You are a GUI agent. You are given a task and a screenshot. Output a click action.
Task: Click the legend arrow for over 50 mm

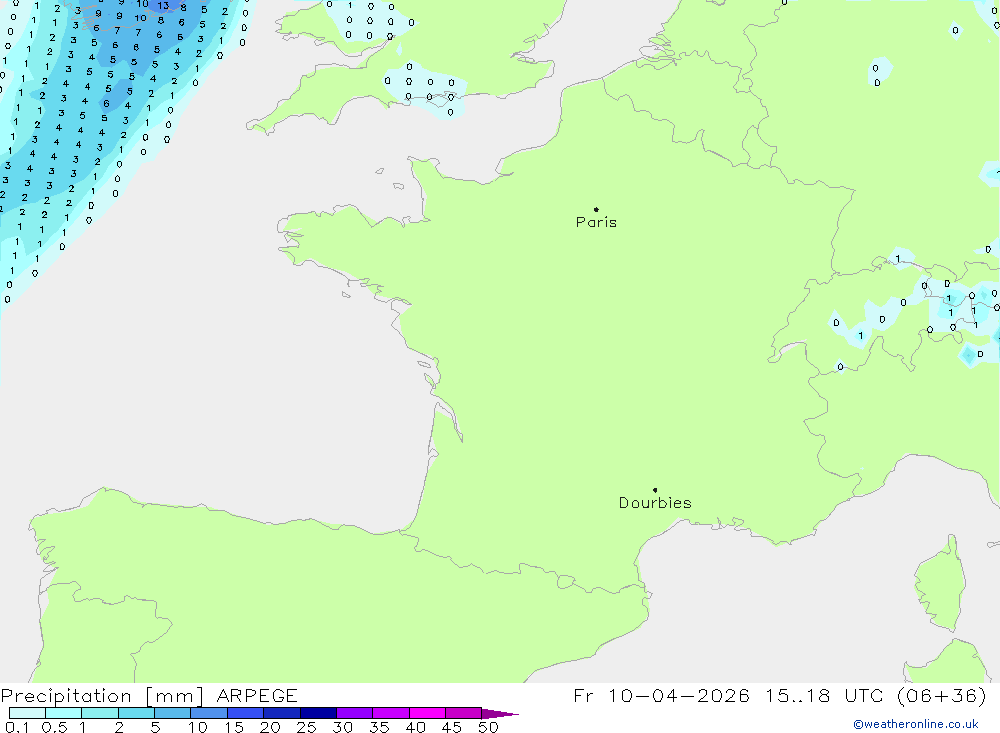point(499,713)
